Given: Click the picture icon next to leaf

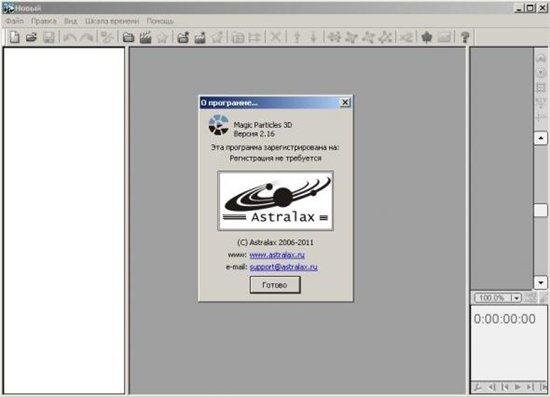Looking at the screenshot, I should tap(444, 37).
